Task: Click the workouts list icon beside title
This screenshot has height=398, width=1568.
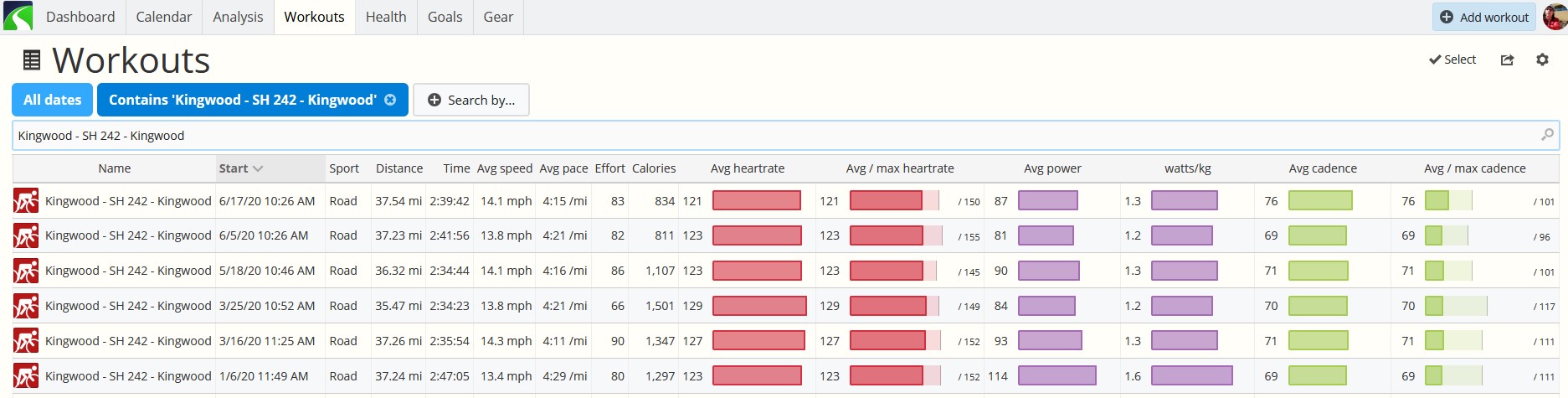Action: 31,59
